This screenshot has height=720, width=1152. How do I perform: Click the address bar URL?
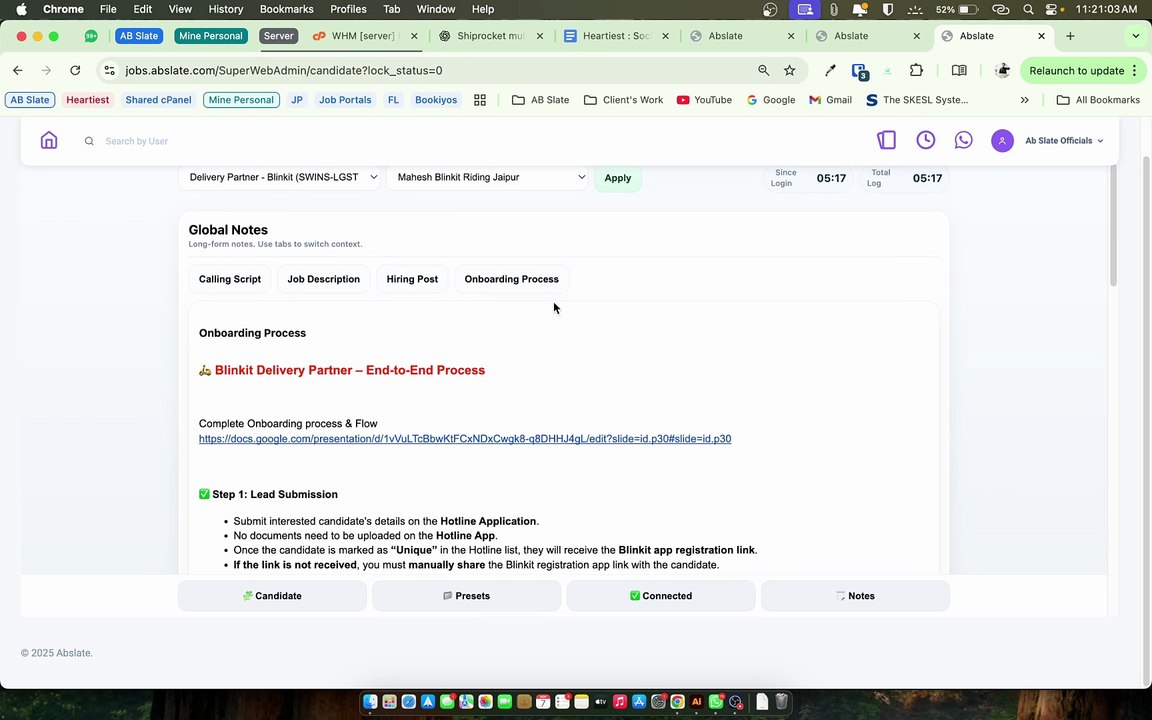(x=284, y=71)
